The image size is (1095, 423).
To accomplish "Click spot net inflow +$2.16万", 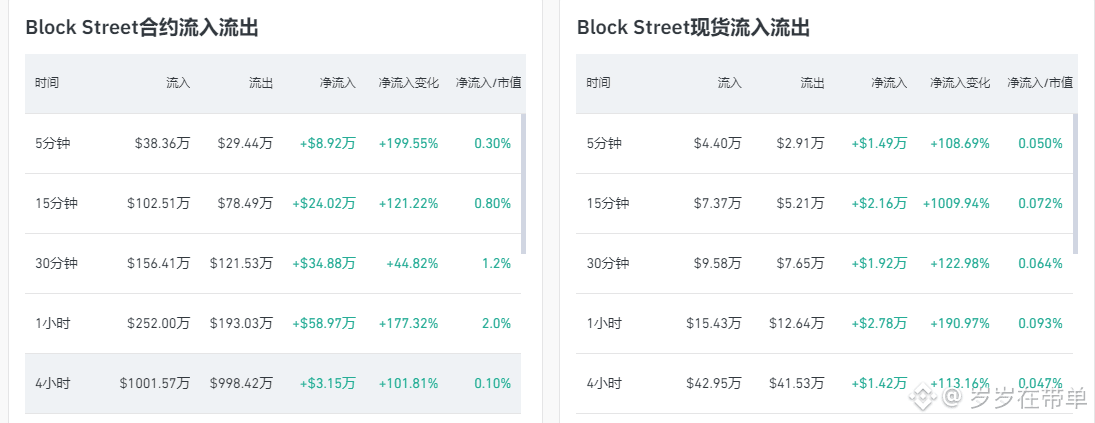I will coord(879,204).
